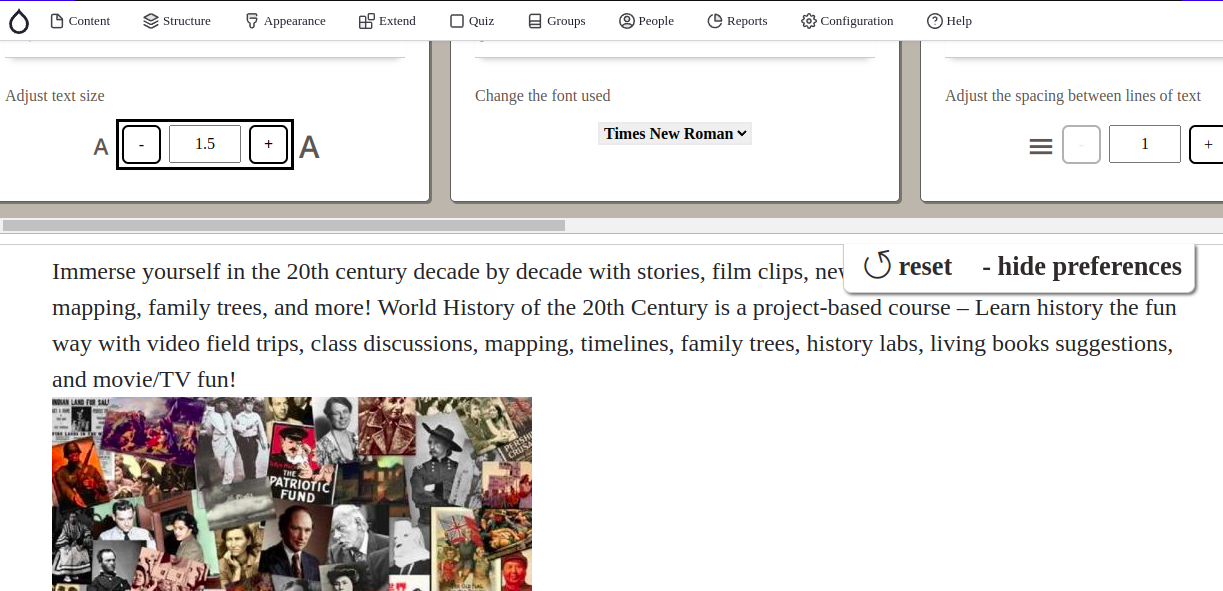
Task: Reset preferences using the reset button
Action: click(x=908, y=266)
